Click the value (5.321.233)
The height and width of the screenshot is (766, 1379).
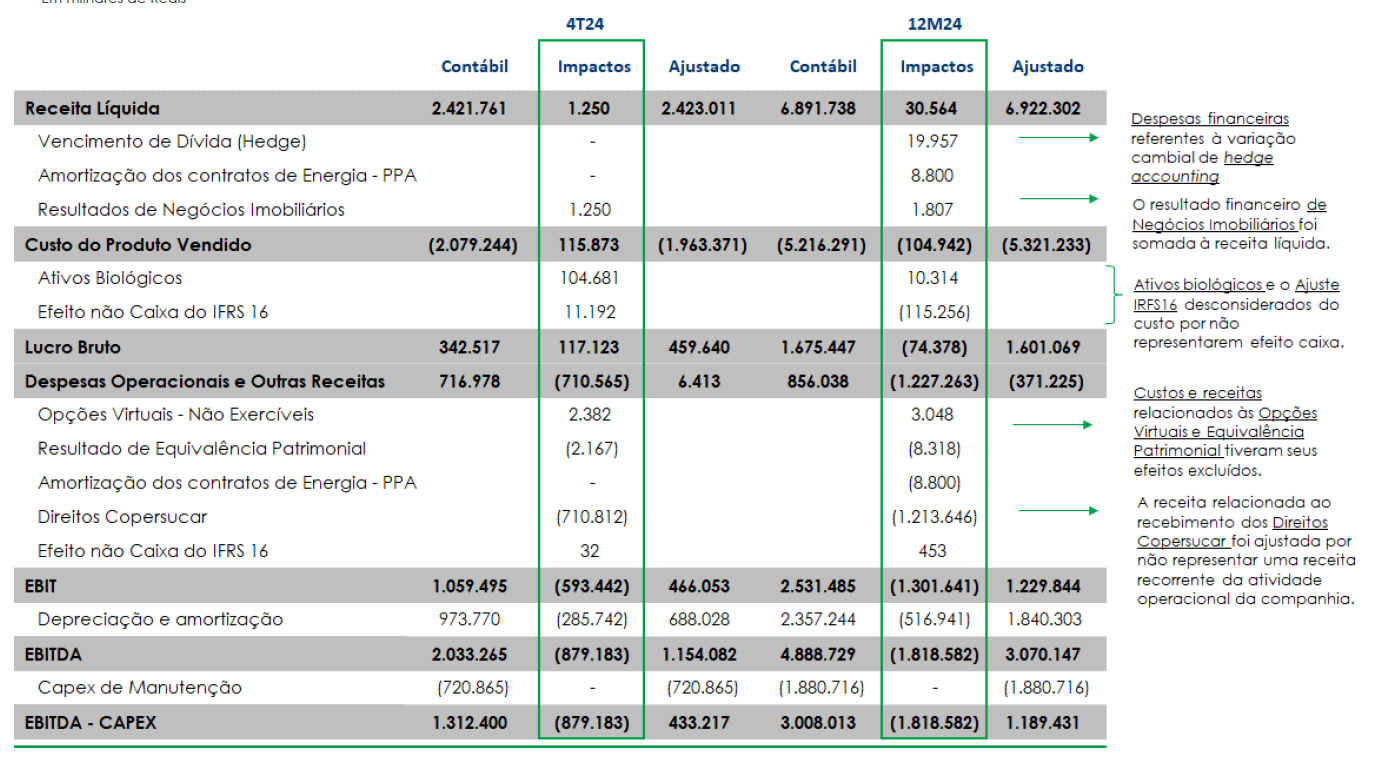(x=1046, y=245)
